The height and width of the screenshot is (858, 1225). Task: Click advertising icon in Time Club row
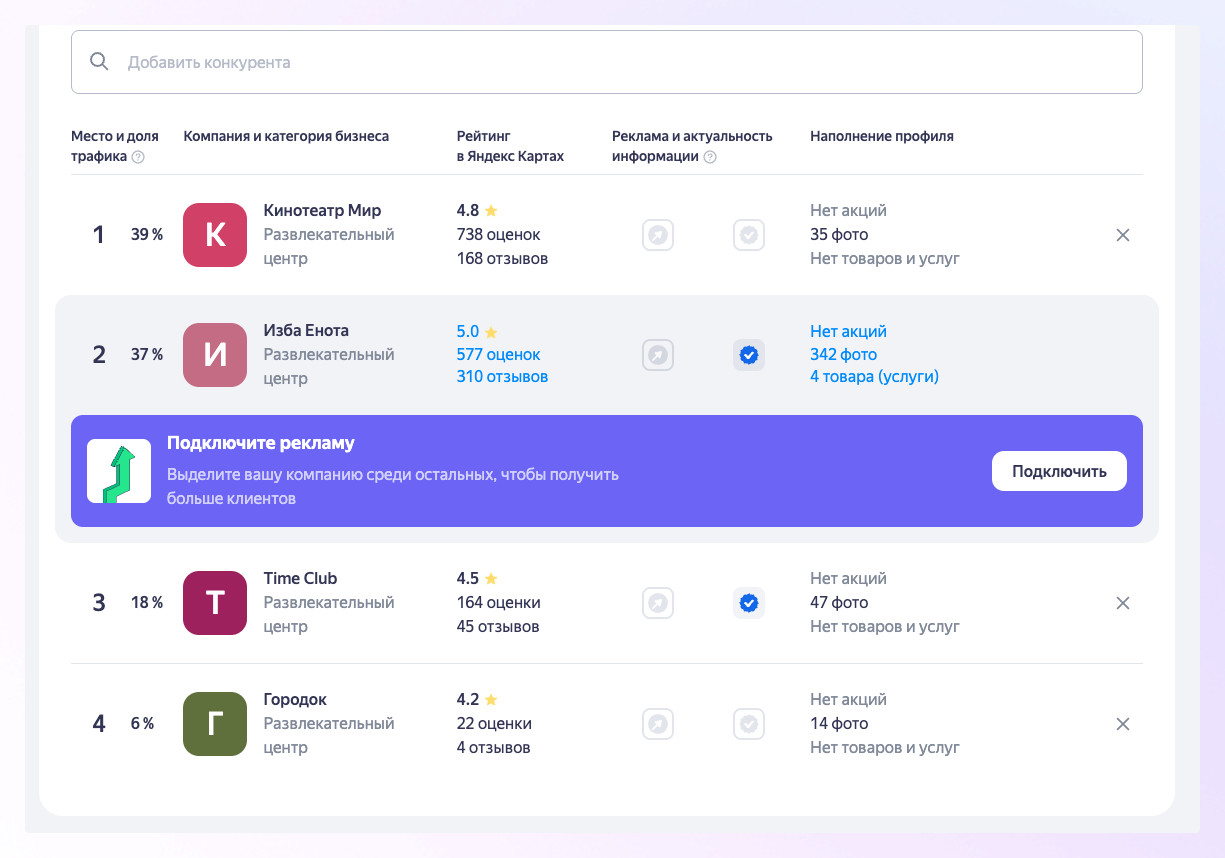658,603
